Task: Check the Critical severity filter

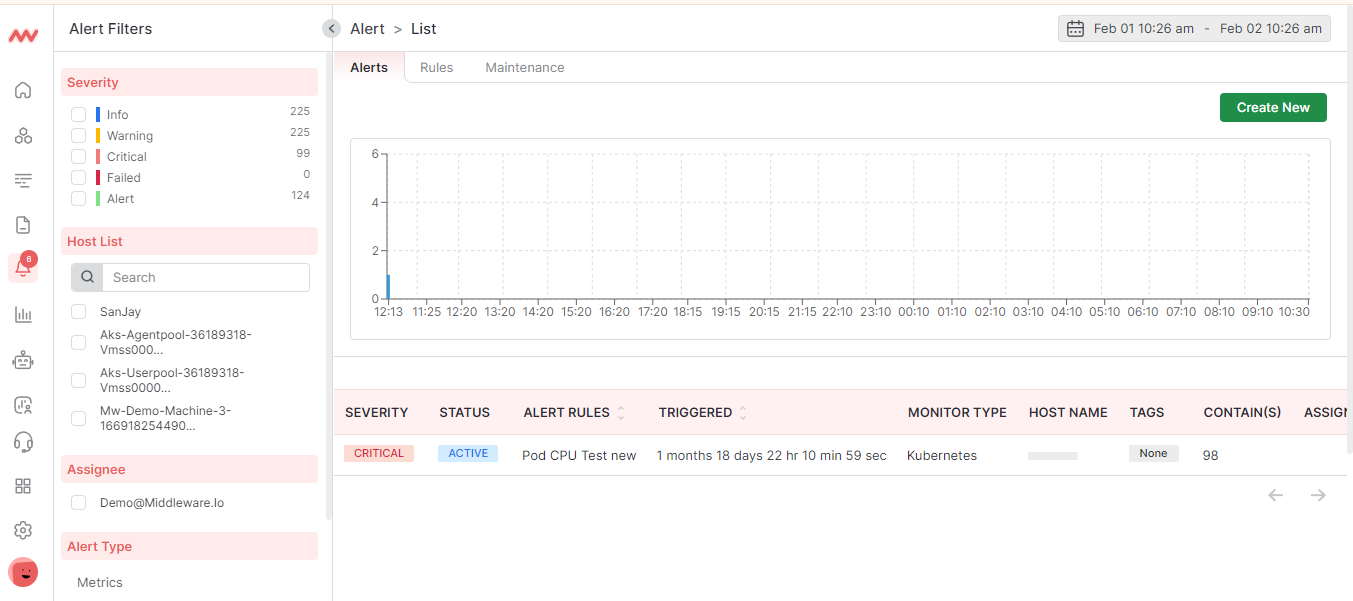Action: click(78, 156)
